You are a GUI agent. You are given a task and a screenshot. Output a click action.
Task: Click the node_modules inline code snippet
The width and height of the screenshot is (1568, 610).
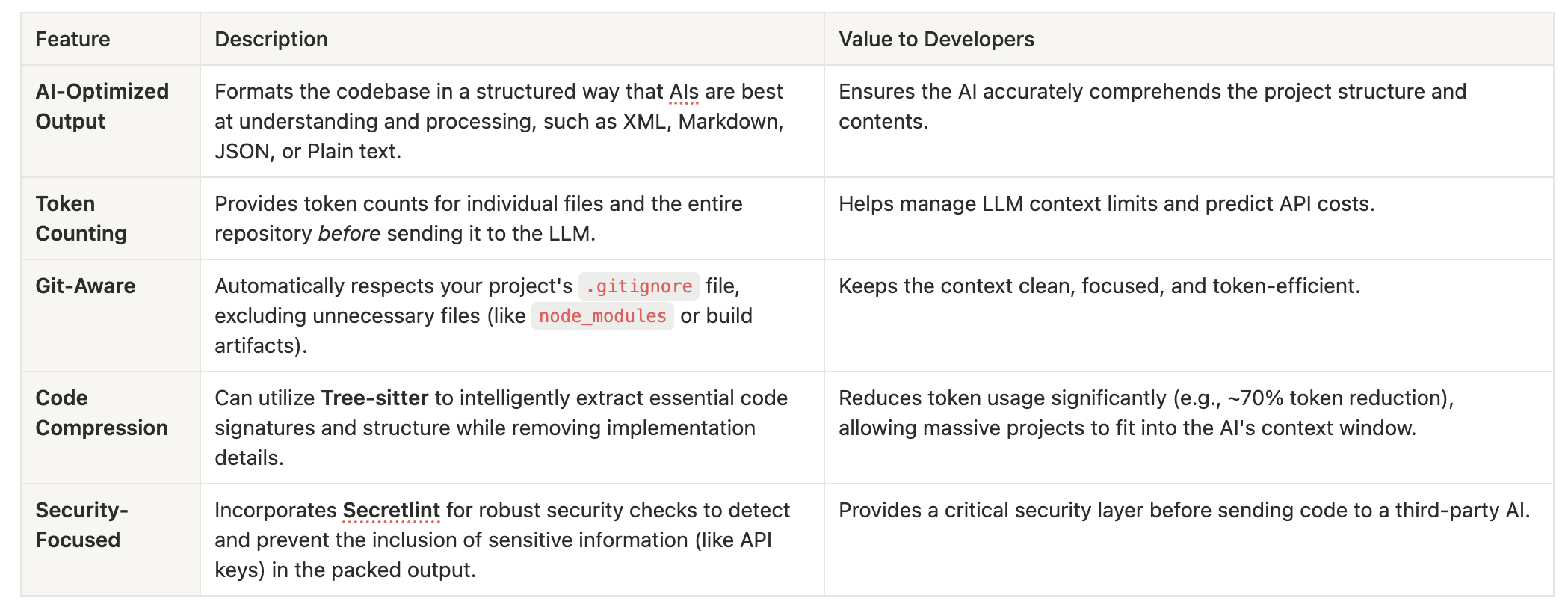point(602,316)
